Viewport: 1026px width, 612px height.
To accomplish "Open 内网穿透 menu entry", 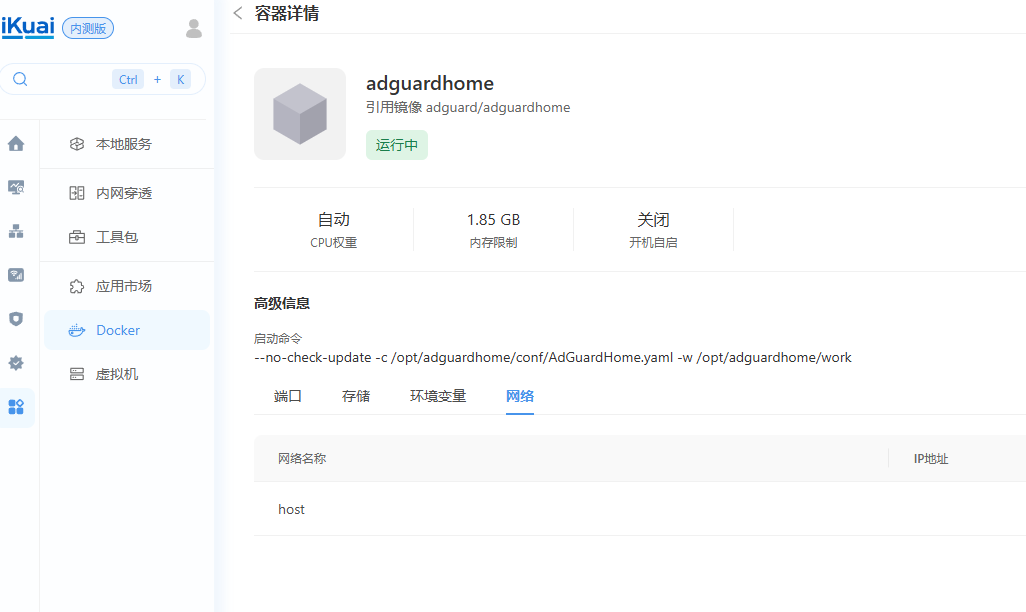I will pyautogui.click(x=127, y=193).
